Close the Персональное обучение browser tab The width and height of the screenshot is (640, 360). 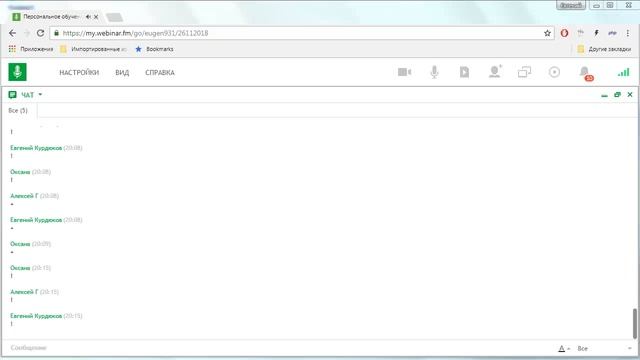(96, 17)
